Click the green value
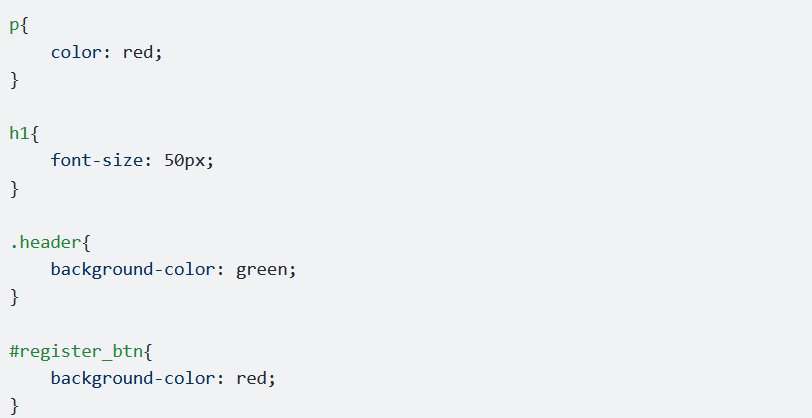This screenshot has width=812, height=418. click(262, 269)
